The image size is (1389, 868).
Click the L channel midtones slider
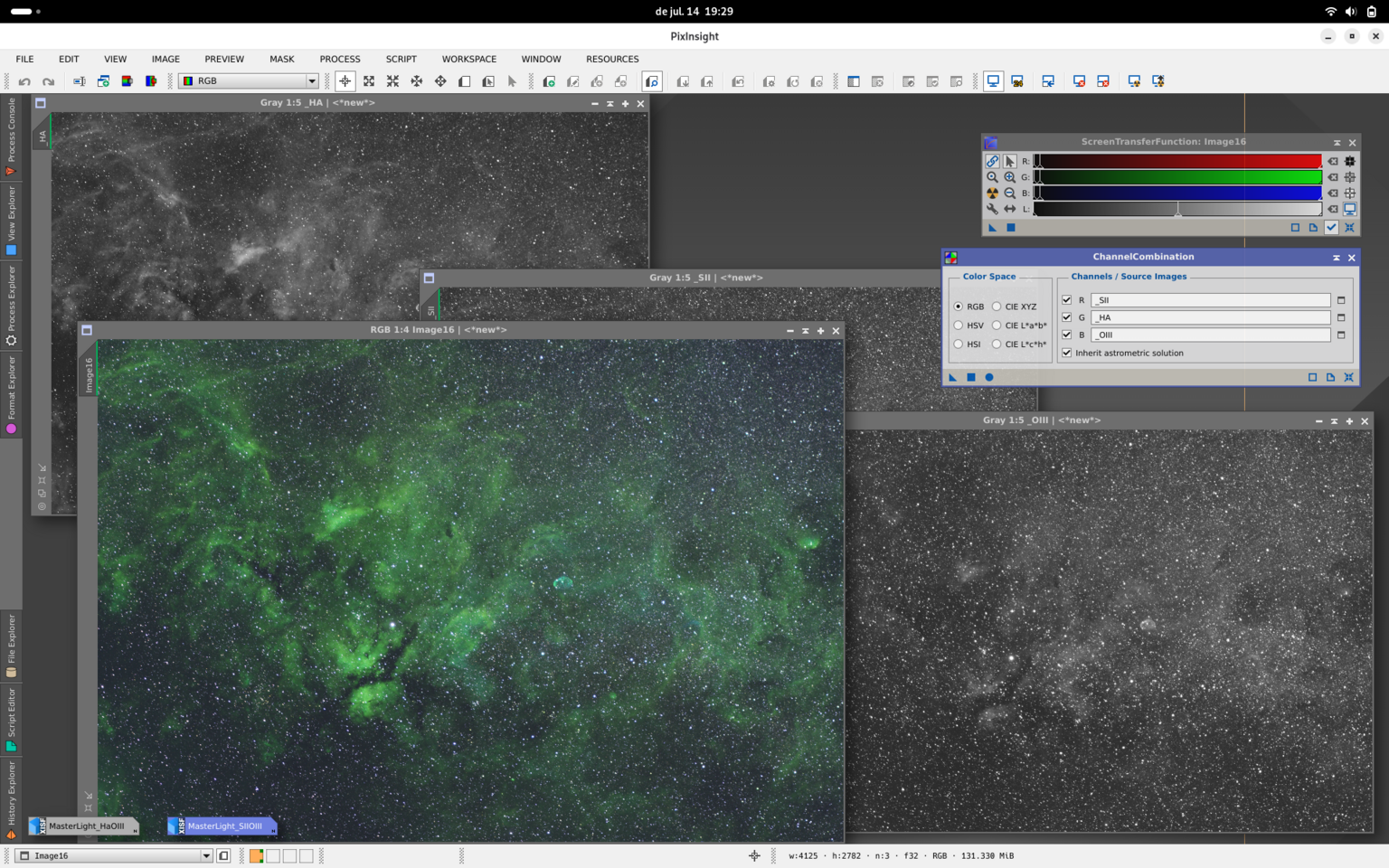tap(1177, 211)
